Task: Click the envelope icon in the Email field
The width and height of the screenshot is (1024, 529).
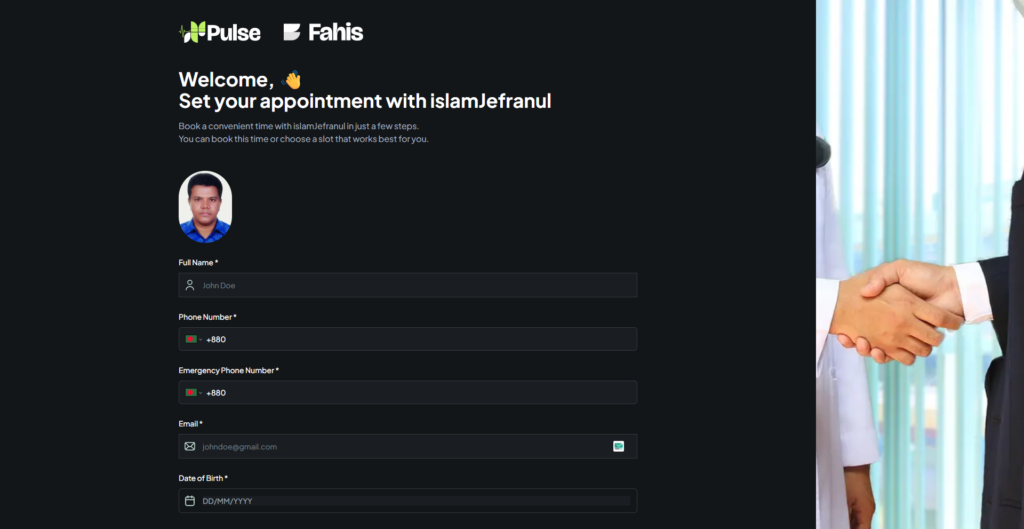Action: pos(190,446)
